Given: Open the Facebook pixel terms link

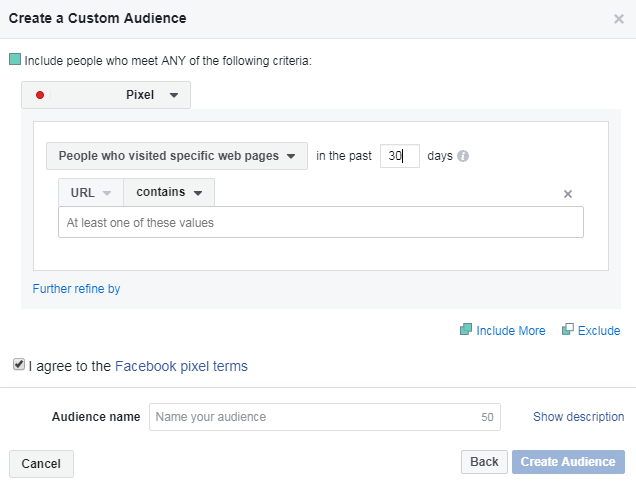Looking at the screenshot, I should [x=181, y=366].
